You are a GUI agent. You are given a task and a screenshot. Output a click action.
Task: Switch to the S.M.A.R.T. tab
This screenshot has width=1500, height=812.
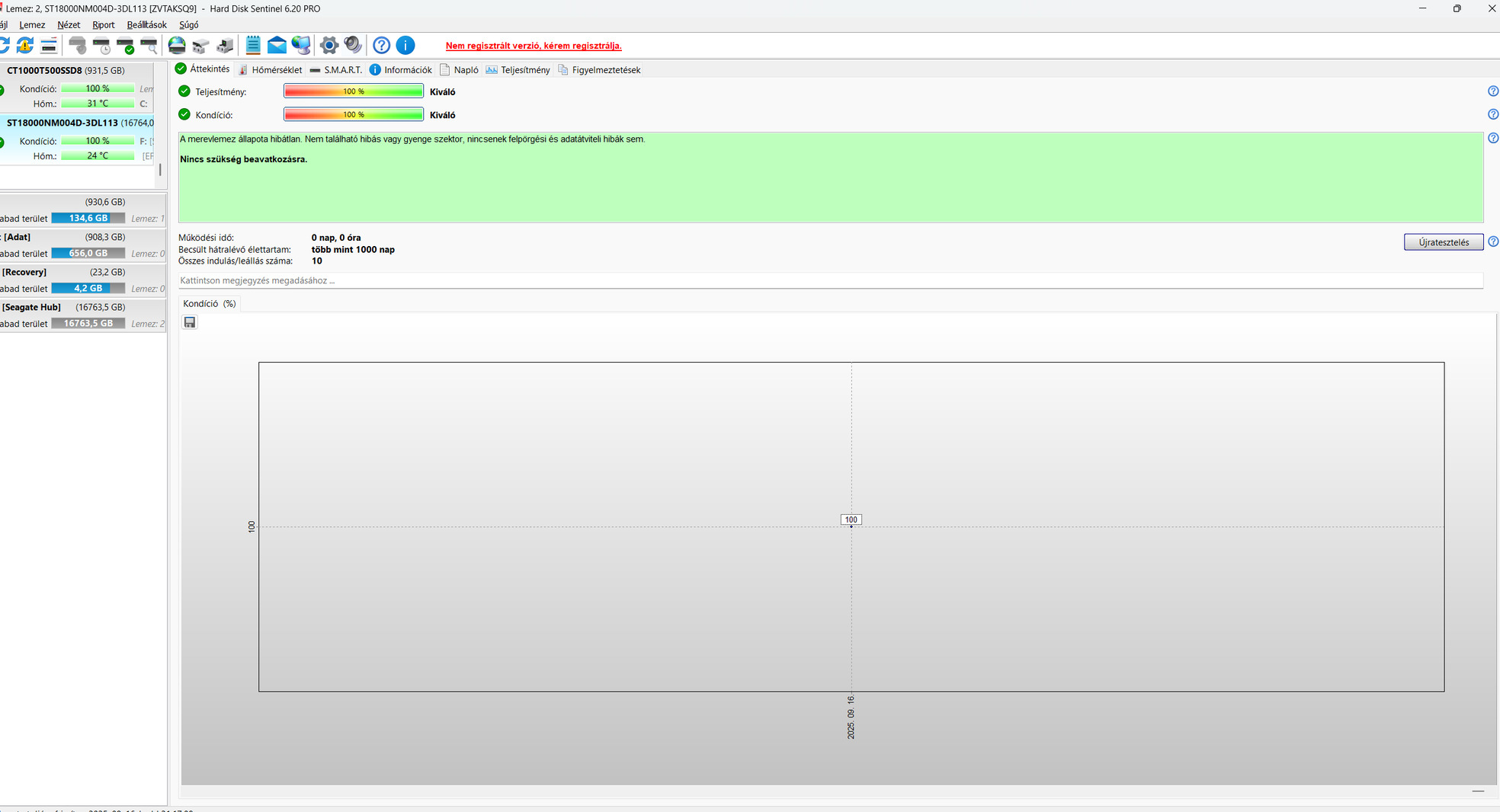coord(335,70)
